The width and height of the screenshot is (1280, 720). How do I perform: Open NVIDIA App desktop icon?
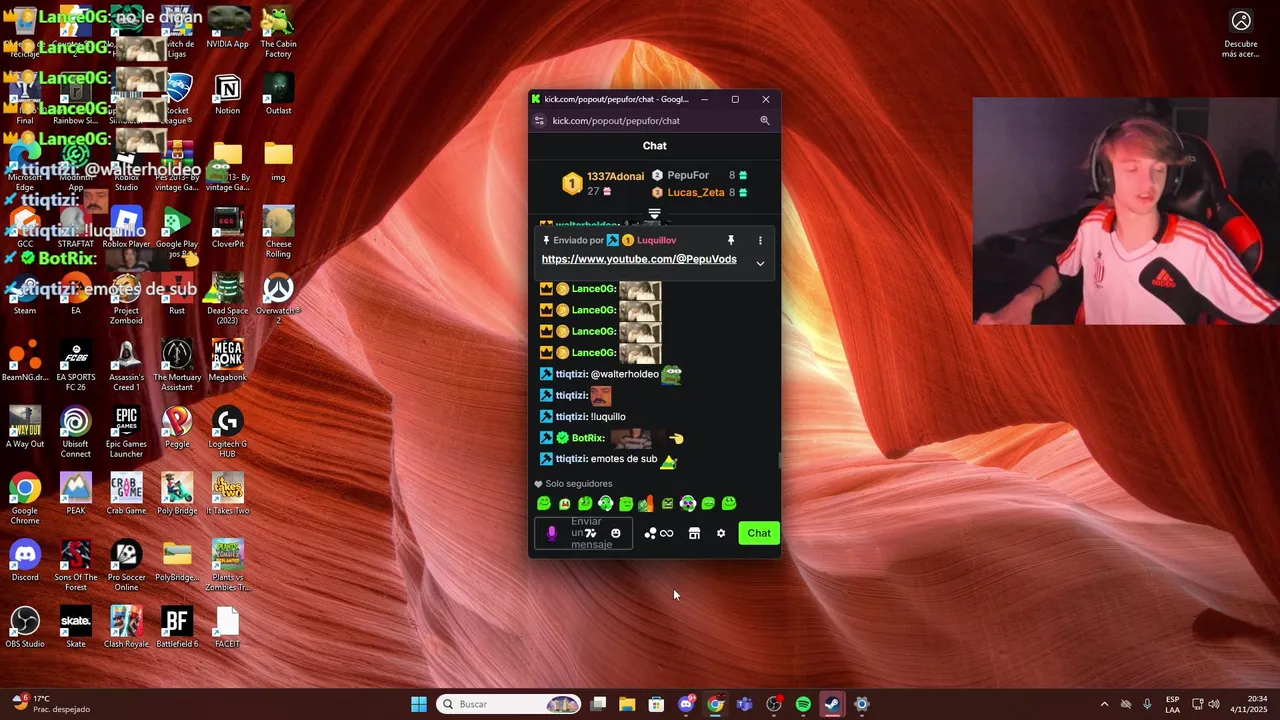227,28
